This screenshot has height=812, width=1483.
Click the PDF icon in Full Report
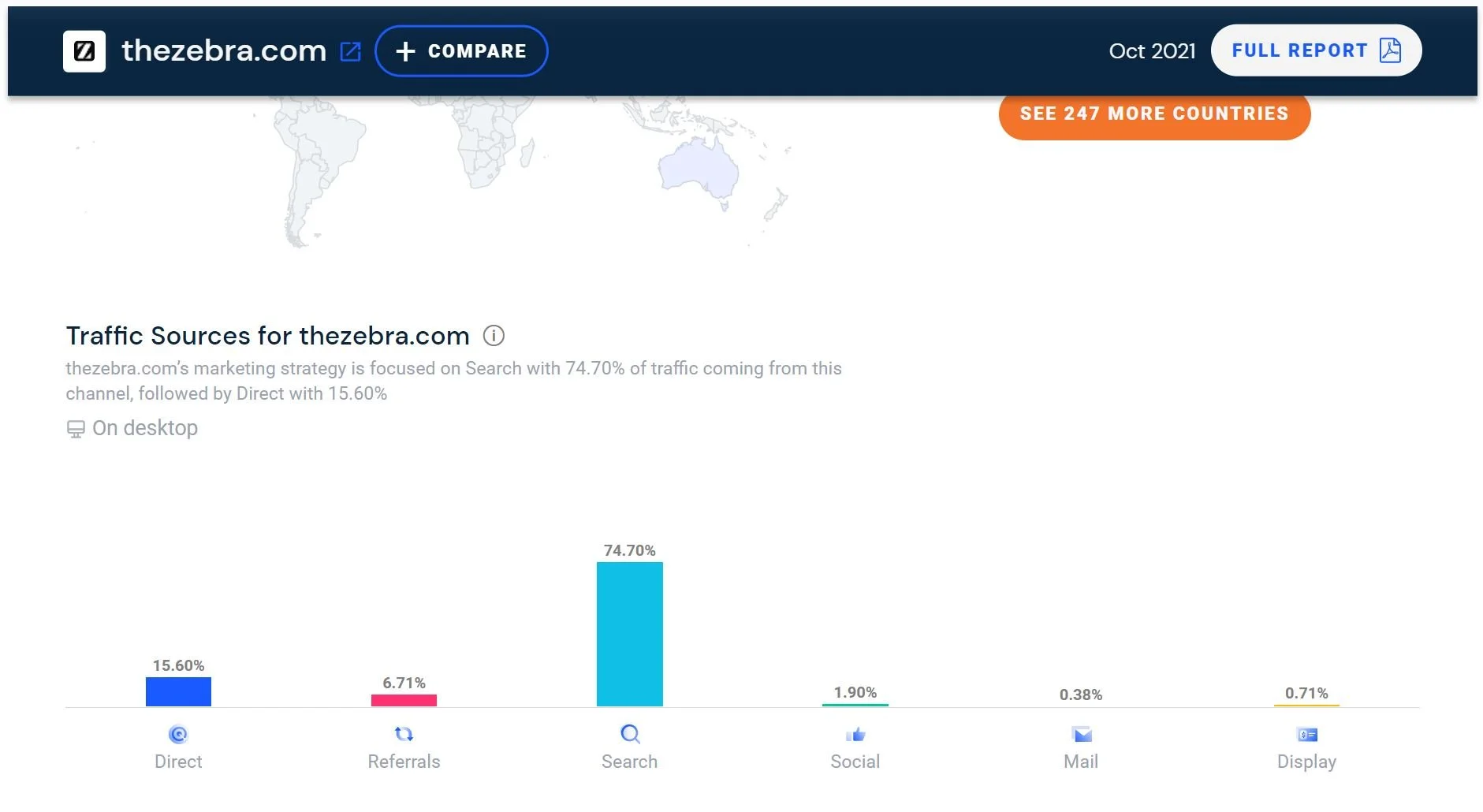(x=1390, y=50)
